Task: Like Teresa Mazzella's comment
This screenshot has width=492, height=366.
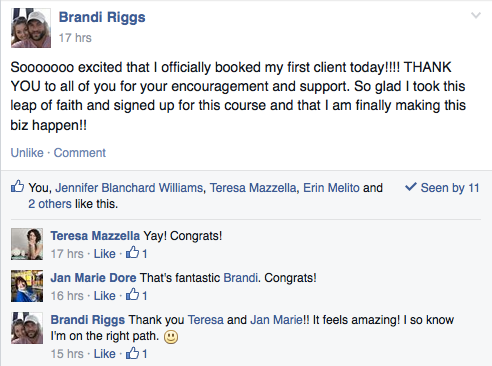Action: (104, 254)
